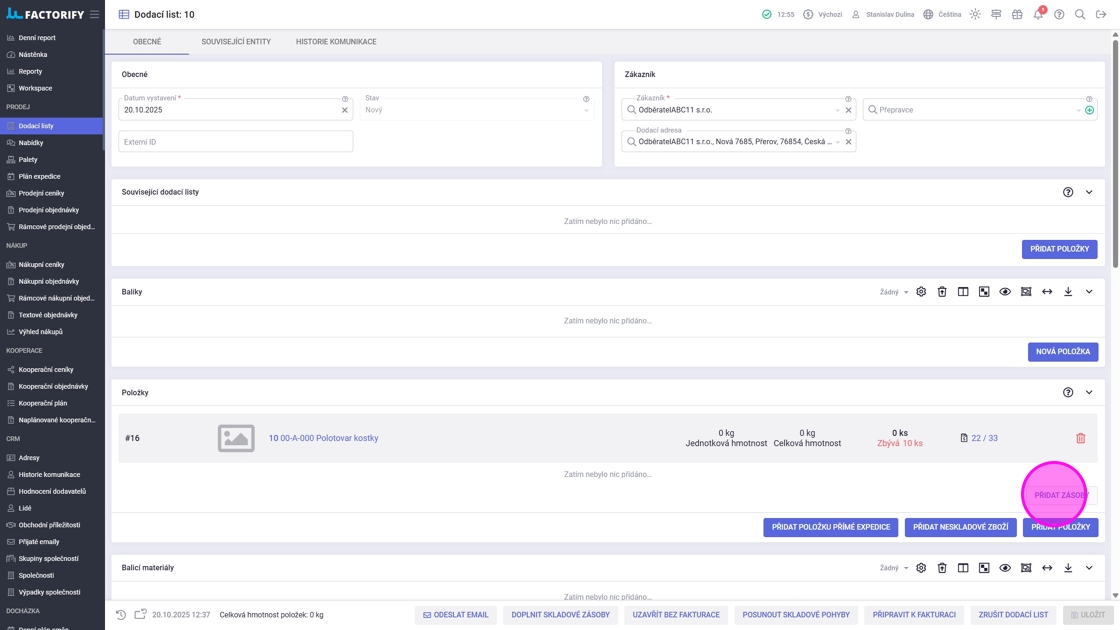Toggle eye visibility in Balicí materiály toolbar
This screenshot has height=630, width=1120.
(x=1005, y=568)
